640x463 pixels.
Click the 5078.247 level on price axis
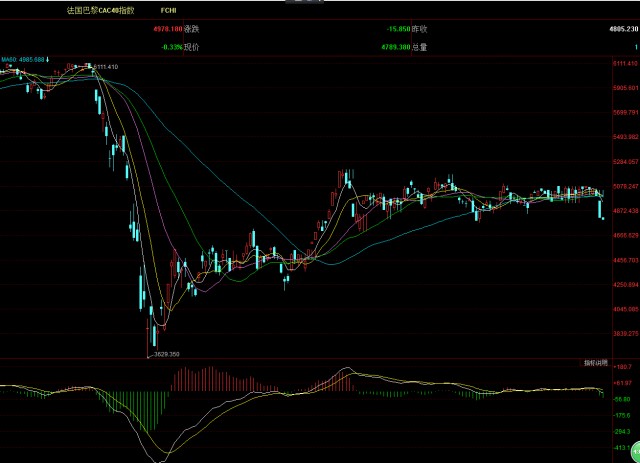(x=626, y=186)
